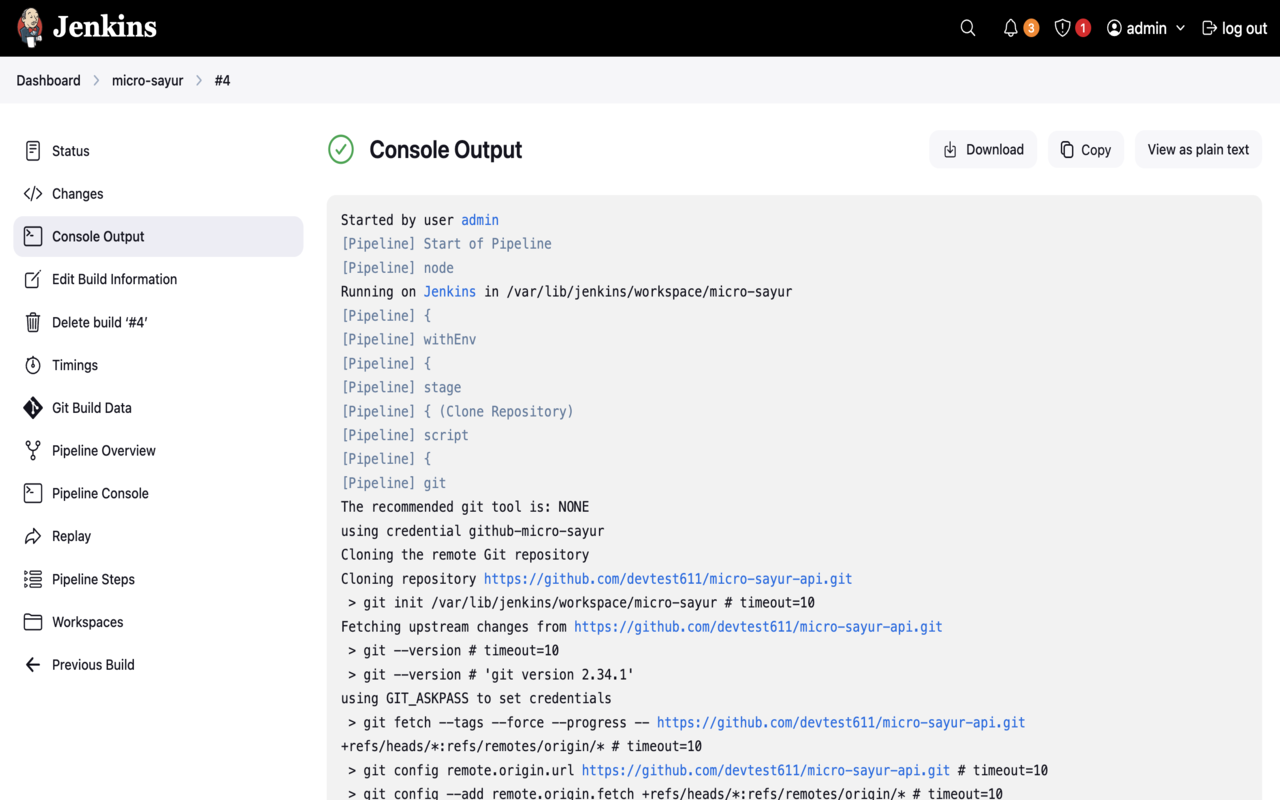Expand the admin user dropdown chevron

click(x=1180, y=28)
